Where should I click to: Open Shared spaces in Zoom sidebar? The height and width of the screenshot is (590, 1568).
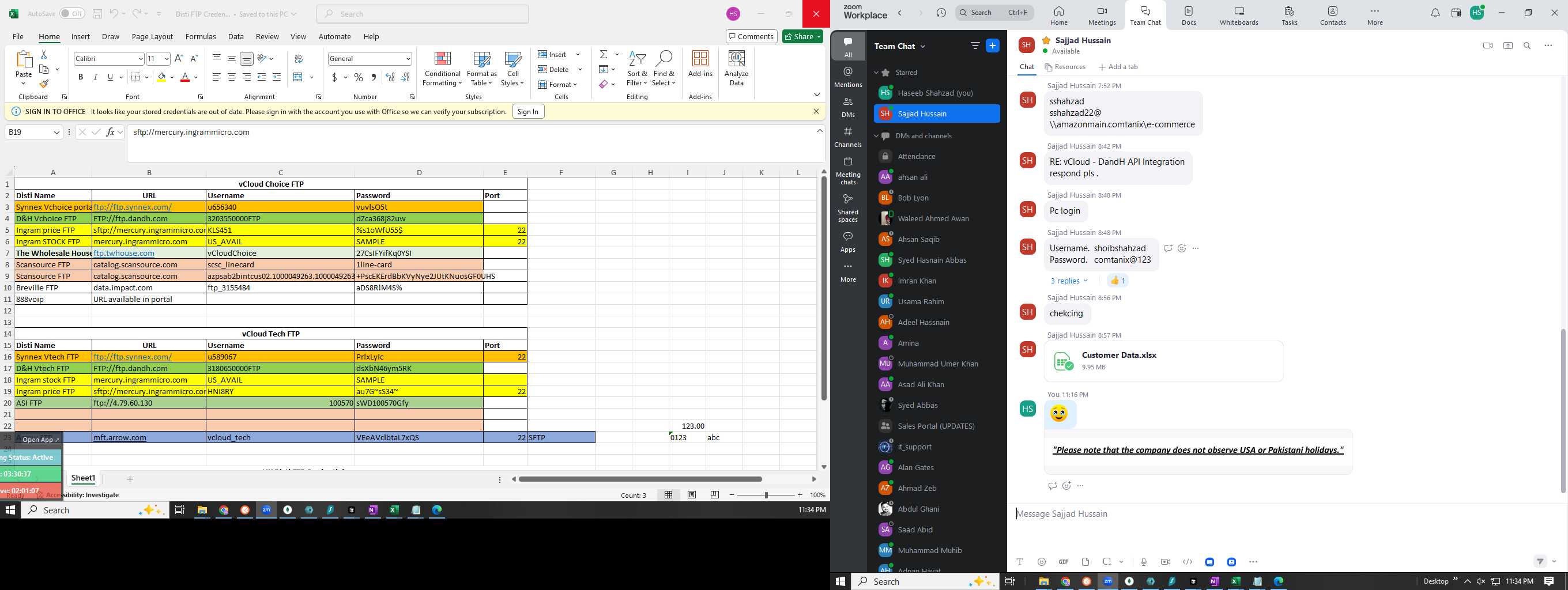[848, 208]
